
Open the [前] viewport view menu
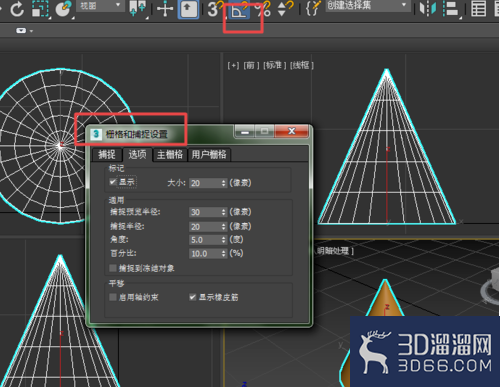point(251,65)
